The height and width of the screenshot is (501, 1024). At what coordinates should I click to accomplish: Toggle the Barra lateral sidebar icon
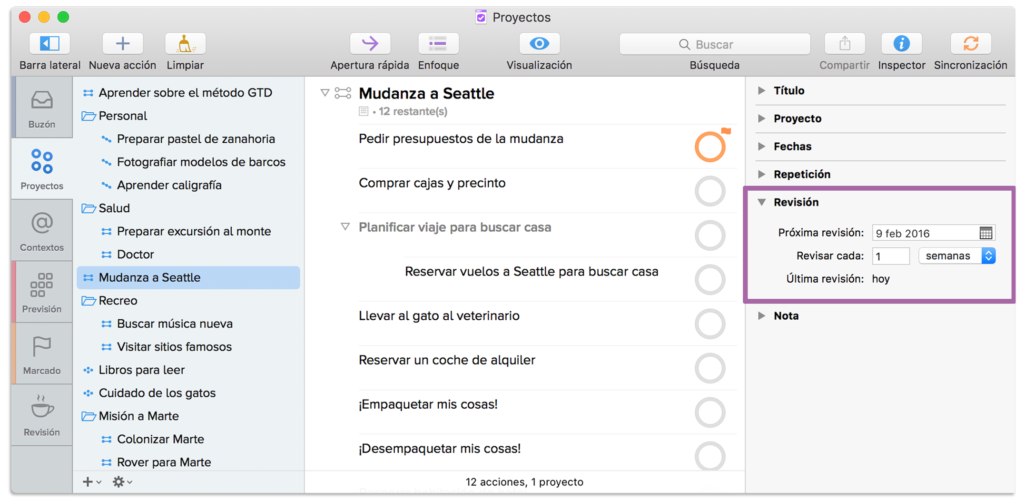point(49,44)
